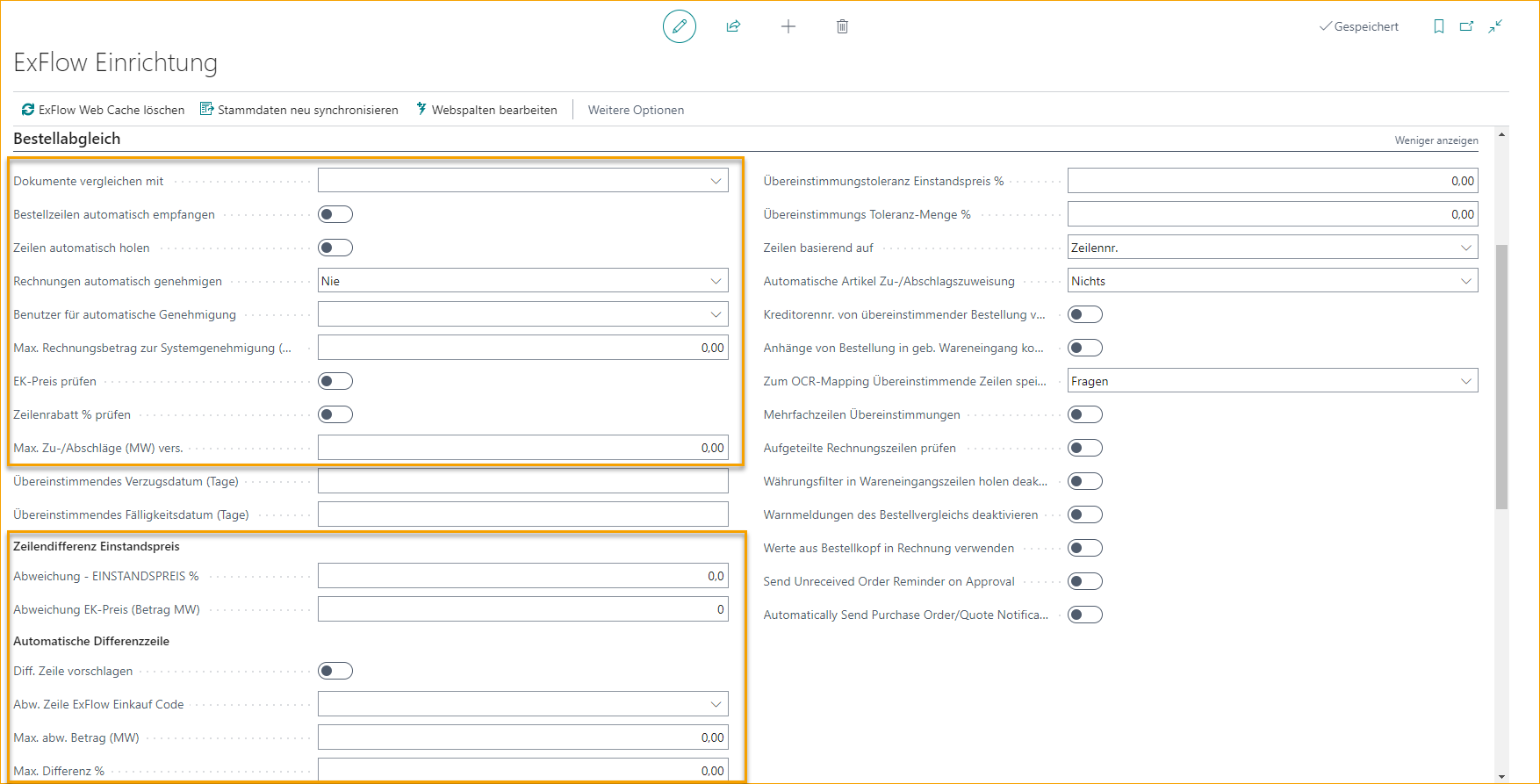The image size is (1540, 784).
Task: Toggle Werte aus Bestellkopf in Rechnung verwenden
Action: 1085,548
